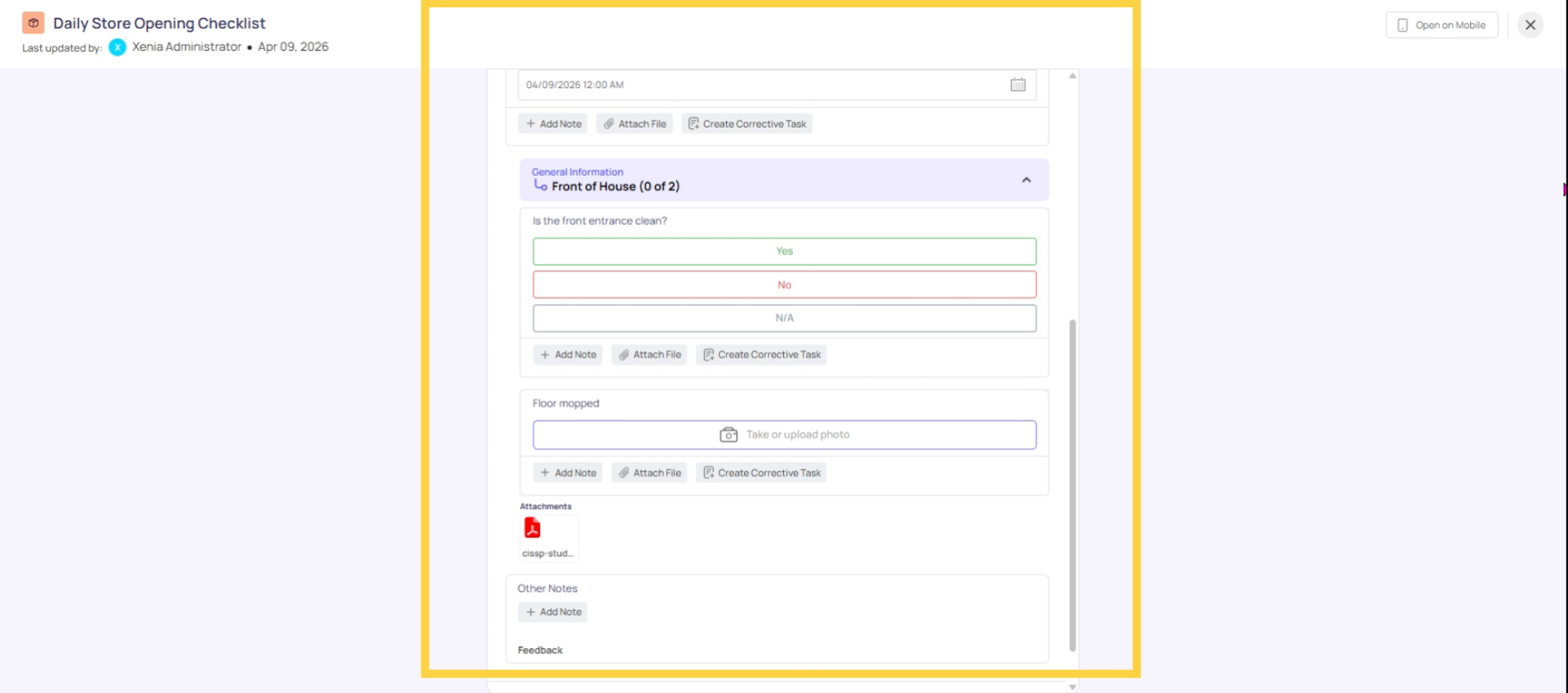Add Note under the date field
Screen dimensions: 1568x693
tap(553, 124)
